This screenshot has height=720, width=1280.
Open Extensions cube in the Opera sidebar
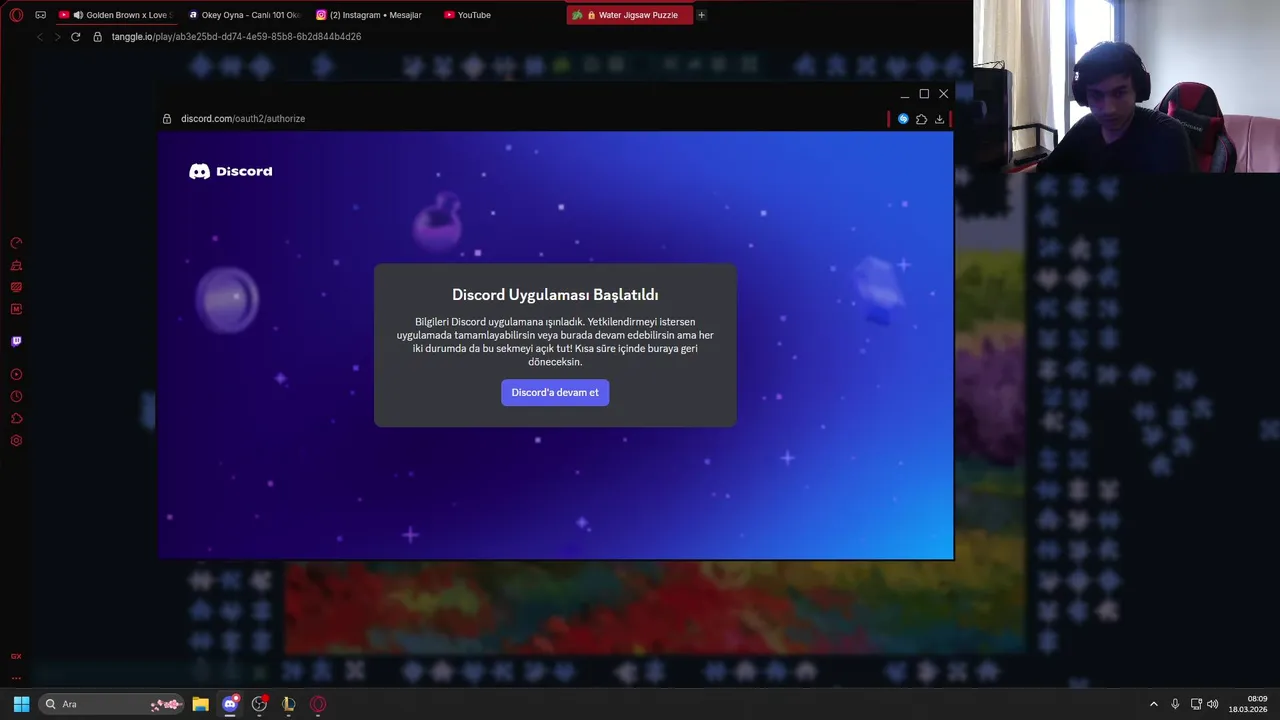click(16, 418)
